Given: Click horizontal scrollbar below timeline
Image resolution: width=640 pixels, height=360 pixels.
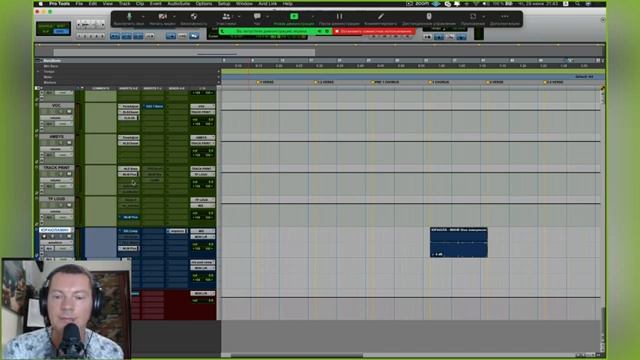Looking at the screenshot, I should click(296, 355).
